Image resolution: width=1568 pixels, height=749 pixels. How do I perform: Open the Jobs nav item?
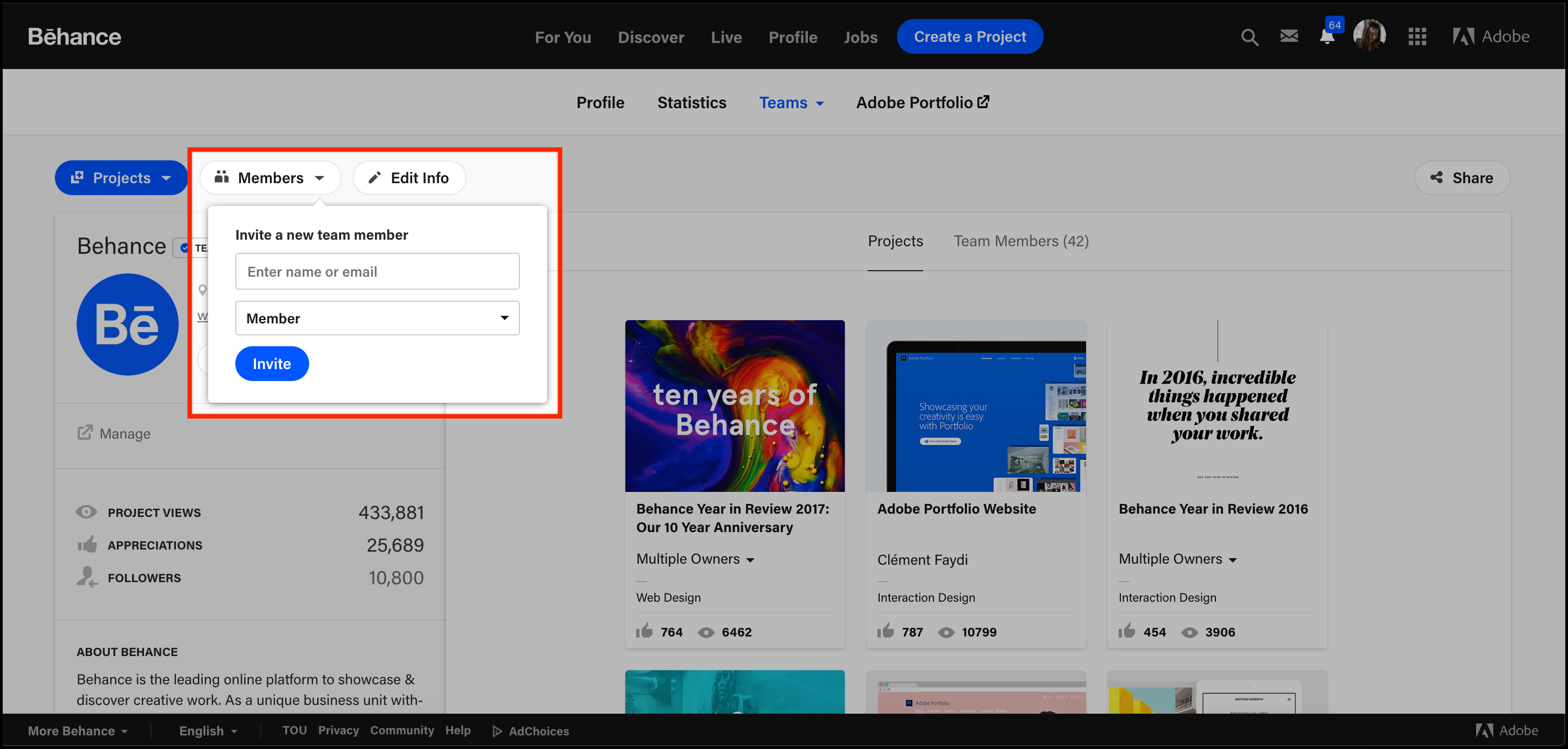pos(861,37)
